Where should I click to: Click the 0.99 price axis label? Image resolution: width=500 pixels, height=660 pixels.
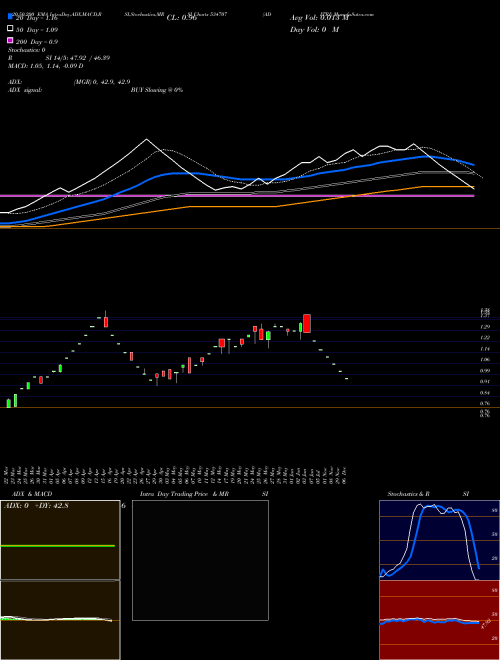484,370
